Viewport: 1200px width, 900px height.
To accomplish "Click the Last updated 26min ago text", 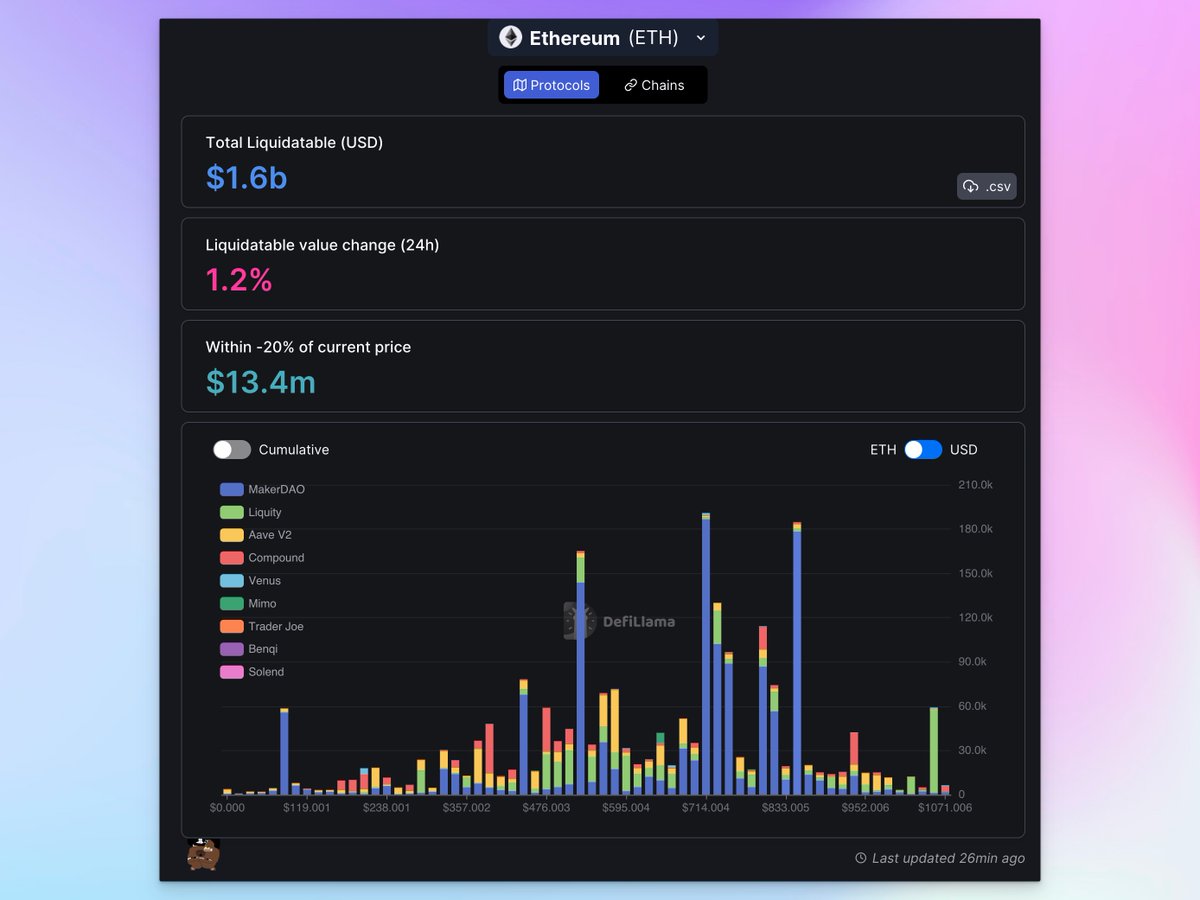I will [x=948, y=858].
